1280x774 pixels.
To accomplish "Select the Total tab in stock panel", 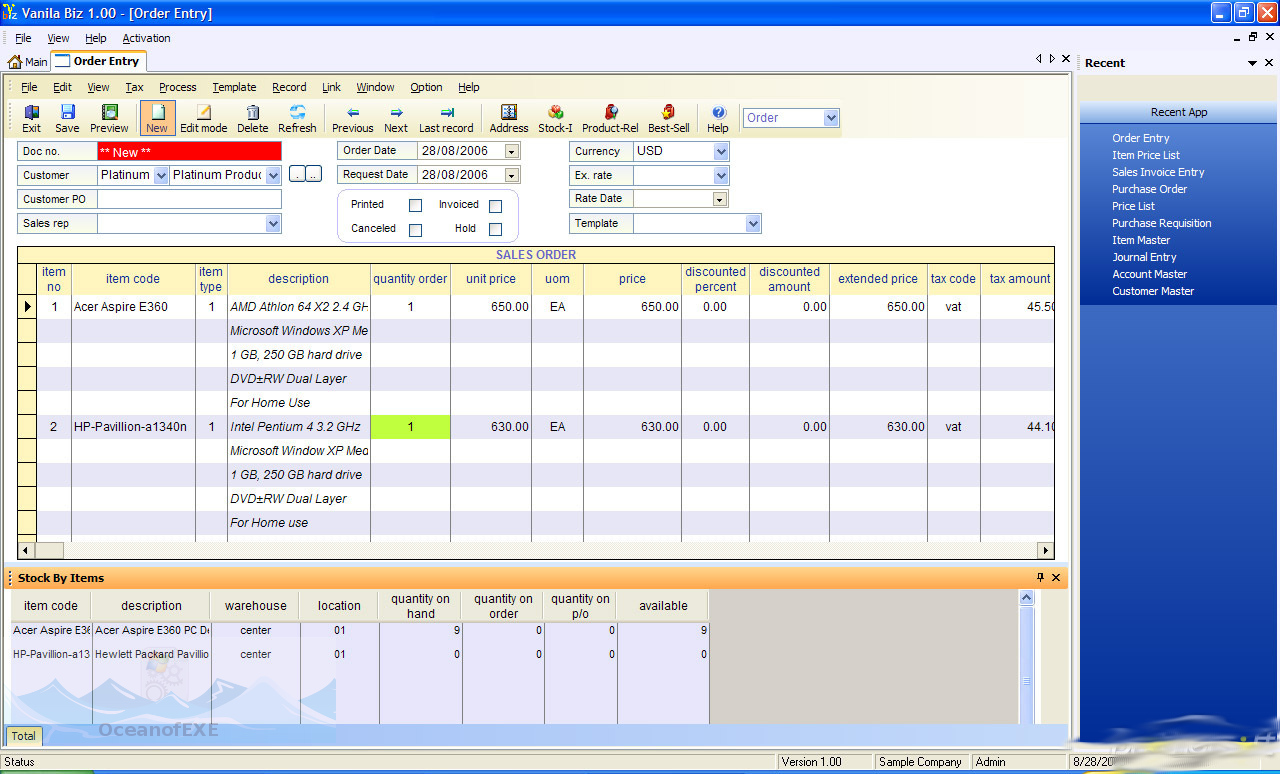I will (24, 736).
